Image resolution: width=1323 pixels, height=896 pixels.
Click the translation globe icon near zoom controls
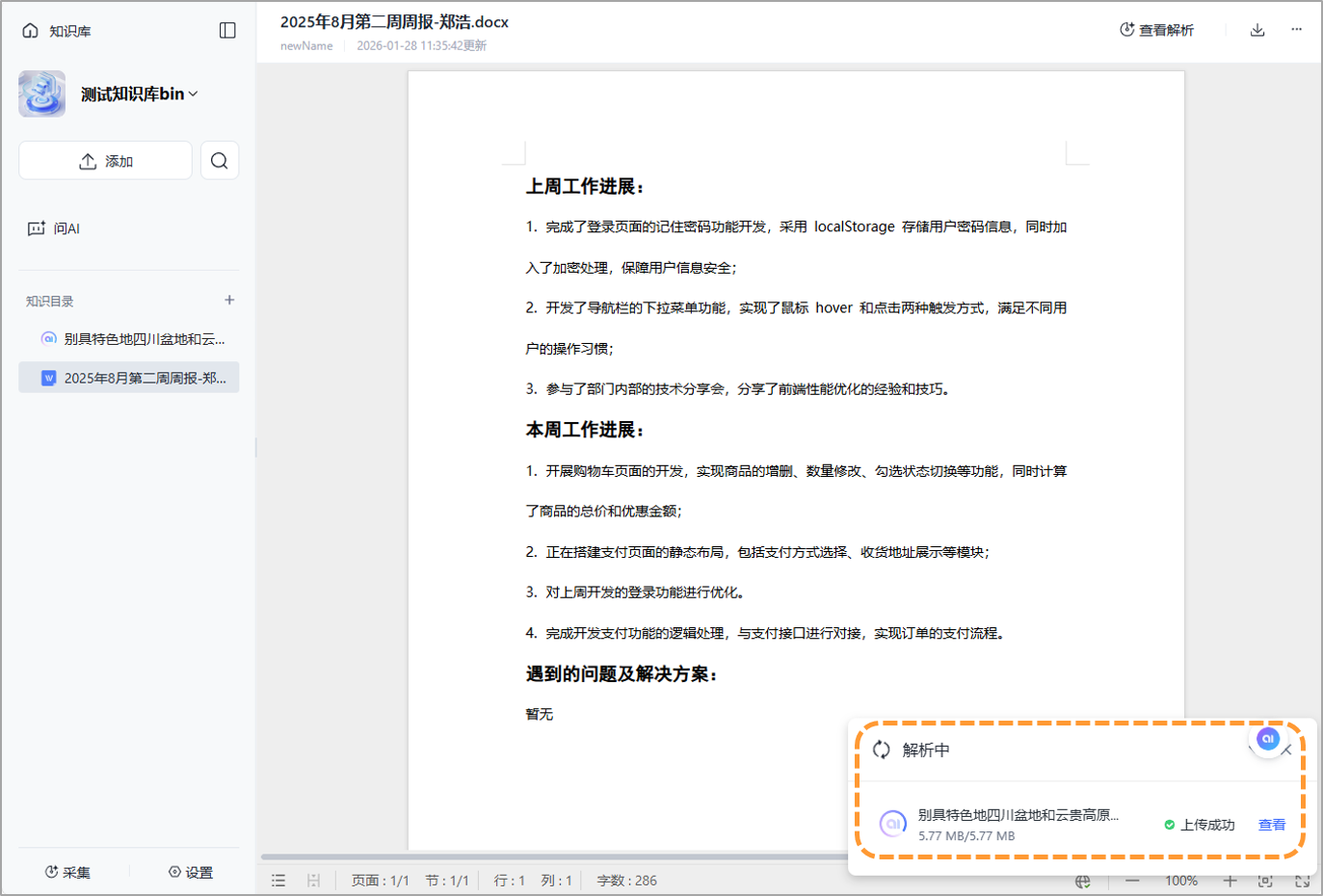[x=1083, y=880]
